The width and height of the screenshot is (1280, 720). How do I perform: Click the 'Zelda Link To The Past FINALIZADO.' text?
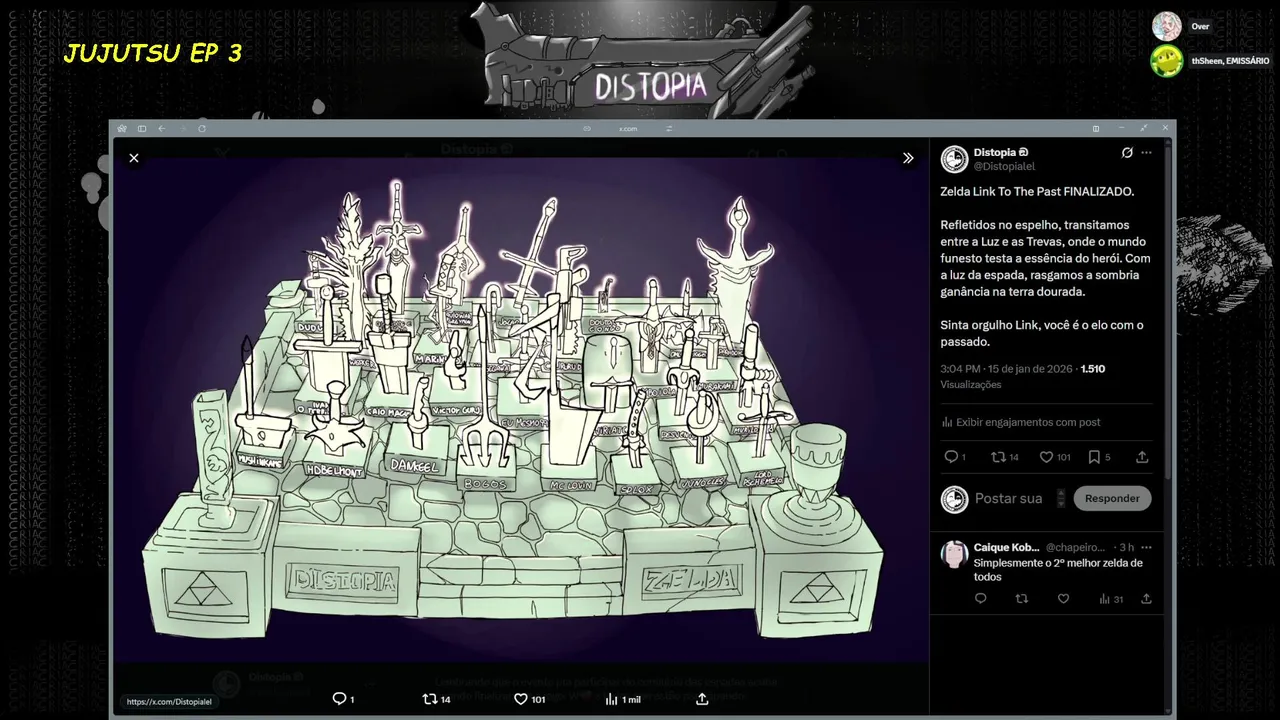coord(1038,191)
